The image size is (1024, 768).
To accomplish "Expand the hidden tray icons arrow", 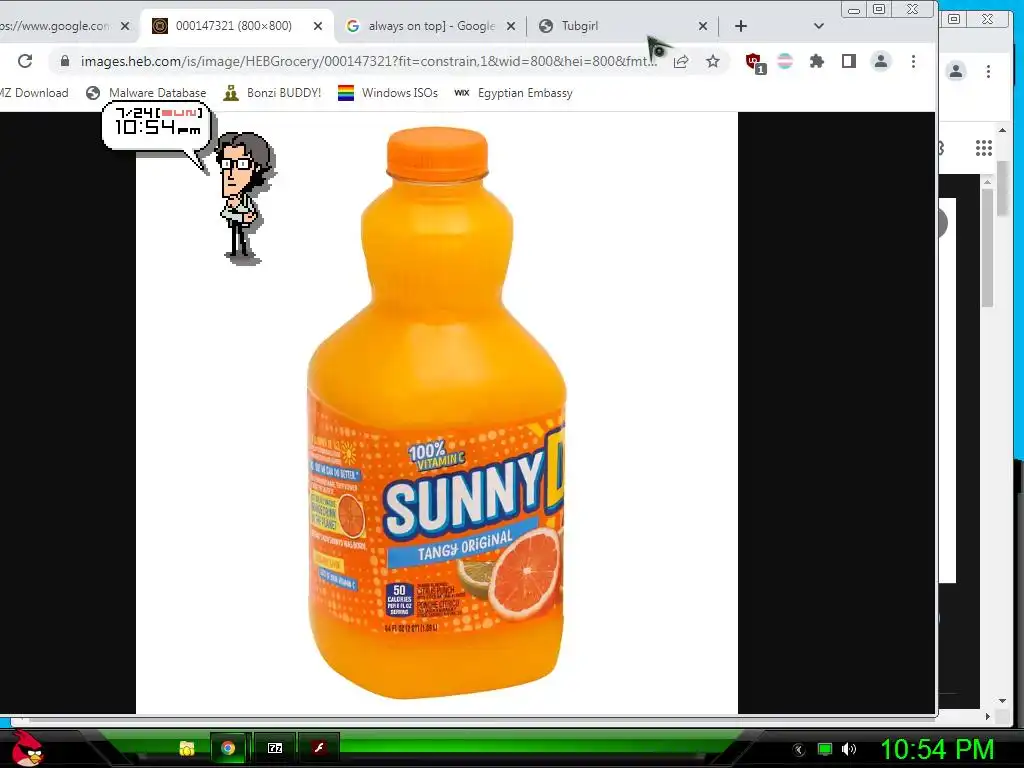I will 798,750.
